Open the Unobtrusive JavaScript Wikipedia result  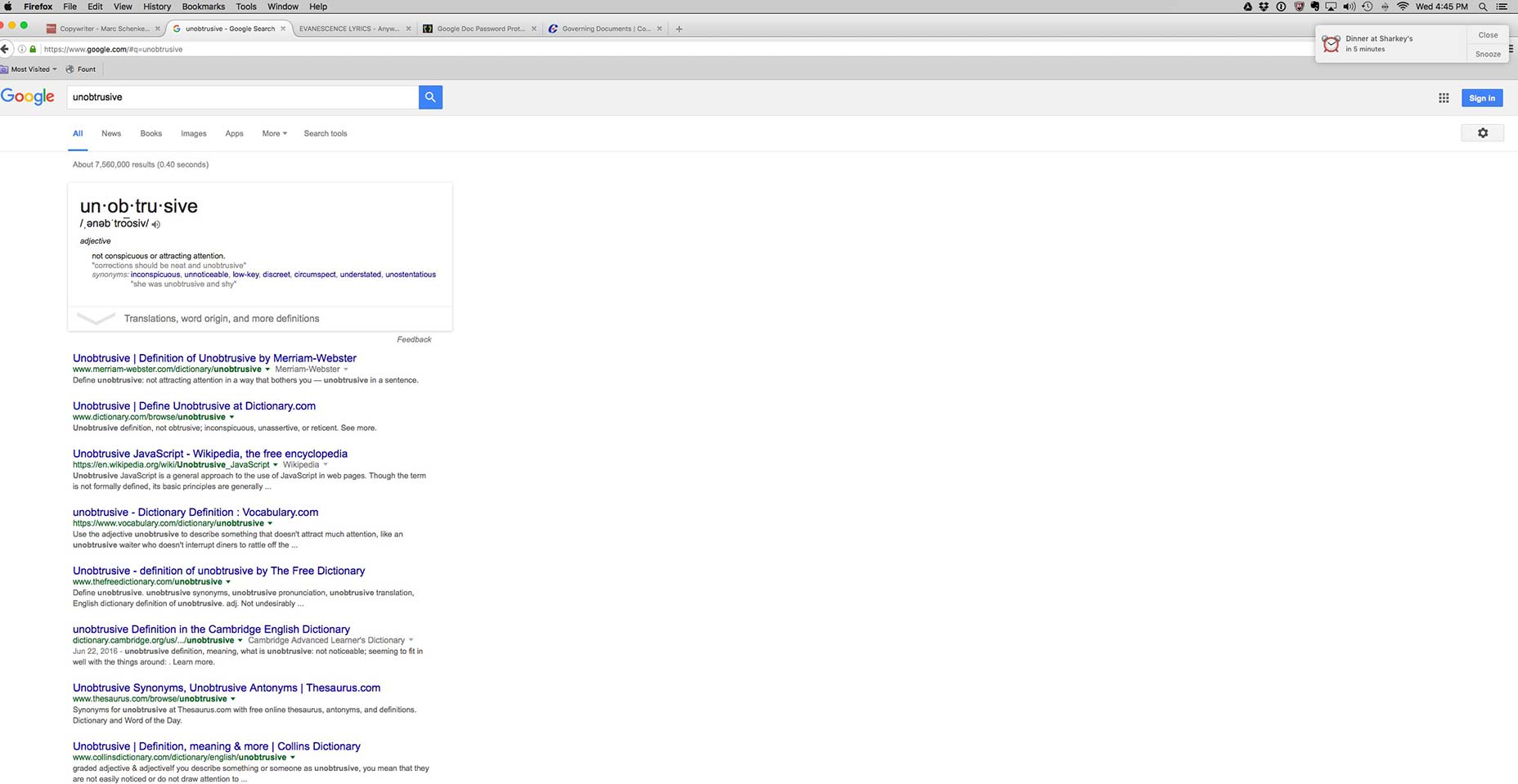tap(210, 454)
